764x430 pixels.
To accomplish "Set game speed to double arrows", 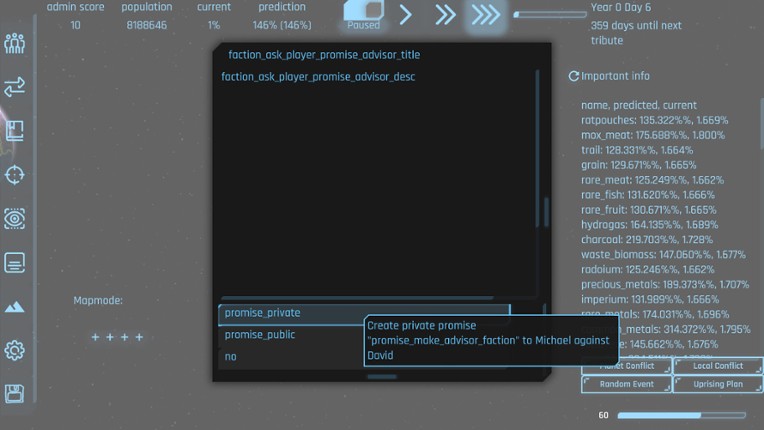I will (x=446, y=15).
